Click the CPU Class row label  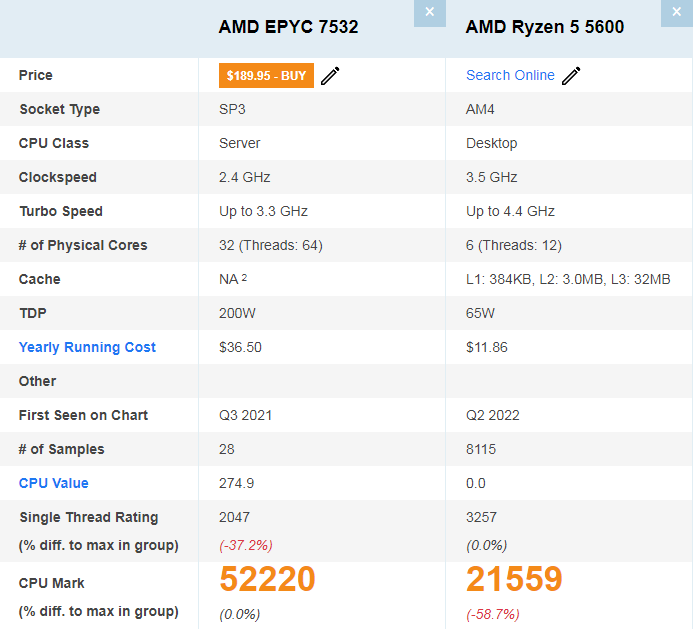coord(53,143)
